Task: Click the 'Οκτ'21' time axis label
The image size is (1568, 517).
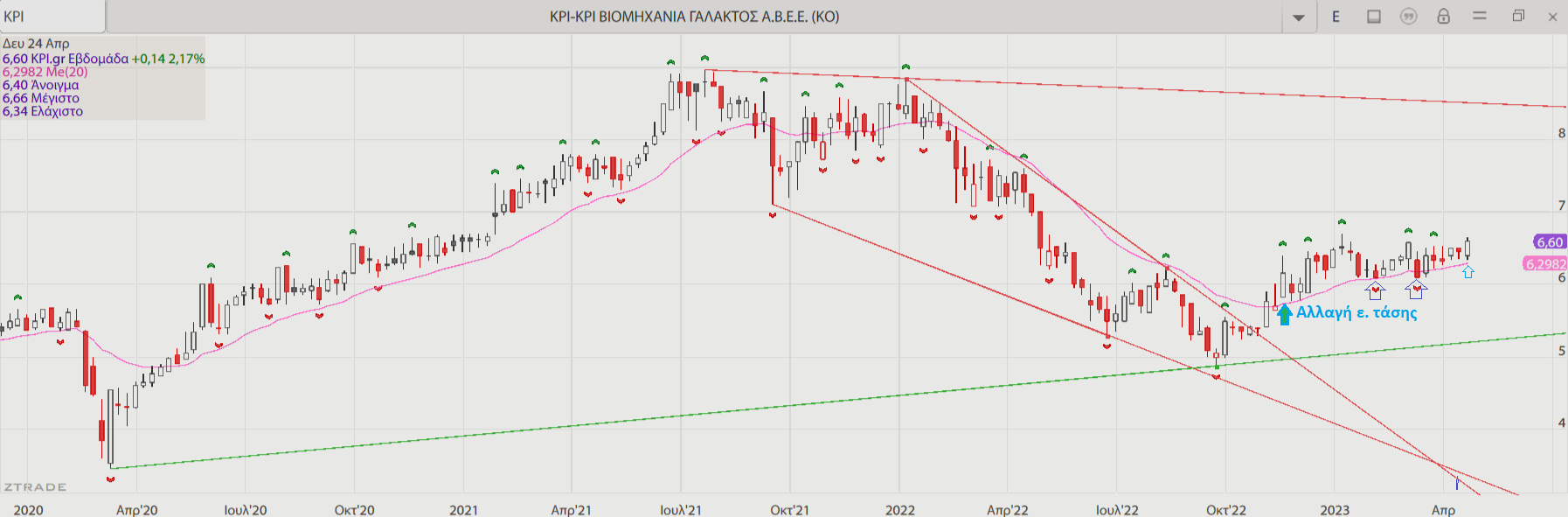Action: (x=789, y=509)
